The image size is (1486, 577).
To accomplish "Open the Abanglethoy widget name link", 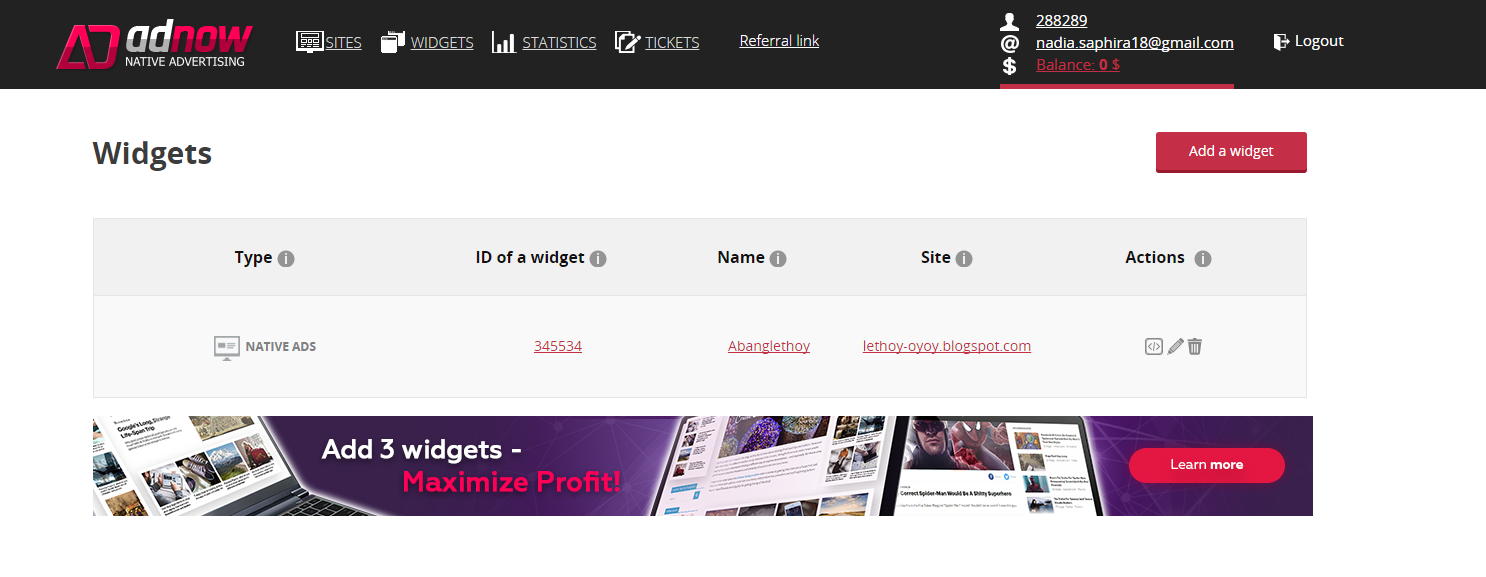I will point(769,346).
